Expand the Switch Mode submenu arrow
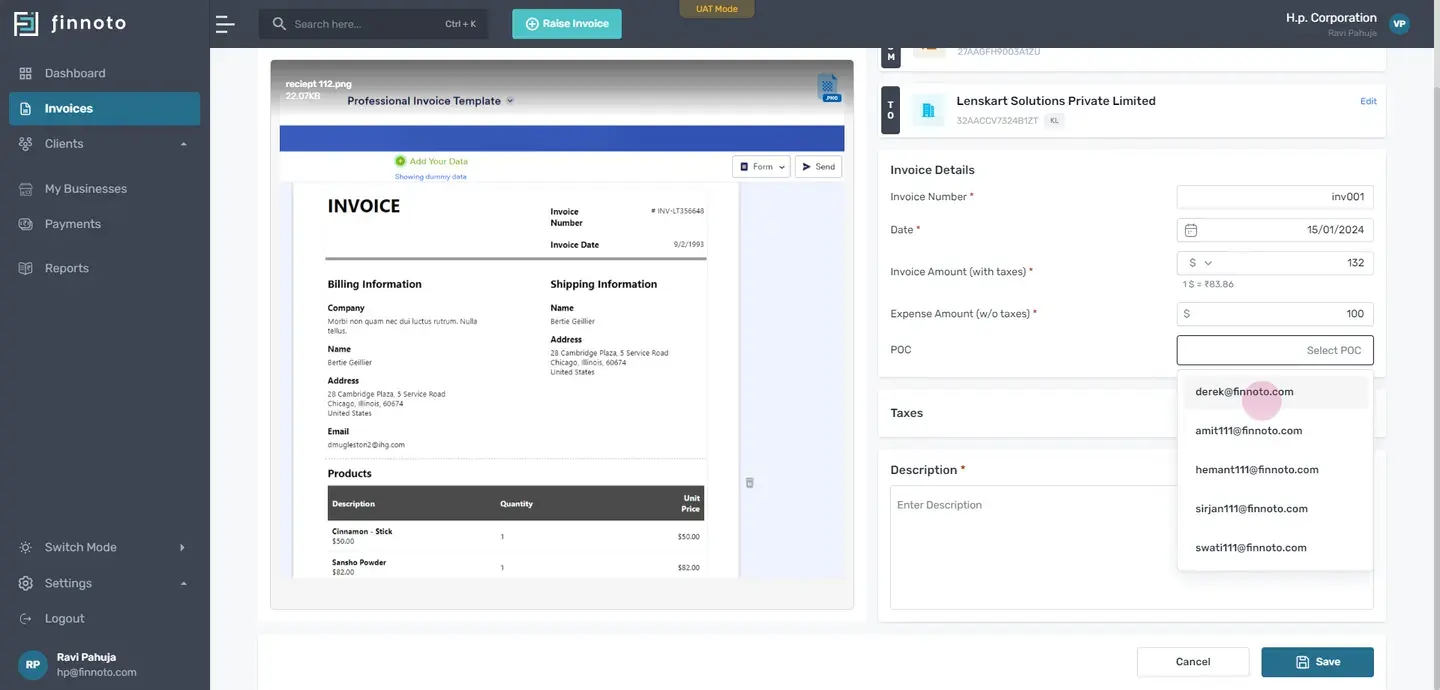This screenshot has width=1440, height=690. tap(182, 548)
